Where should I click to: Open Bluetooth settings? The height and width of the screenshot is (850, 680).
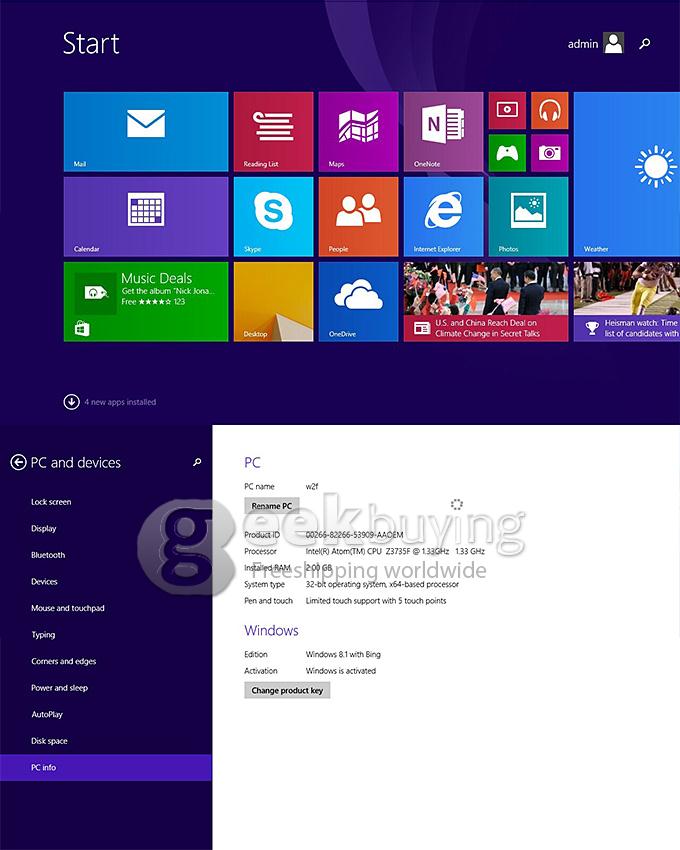[x=48, y=555]
